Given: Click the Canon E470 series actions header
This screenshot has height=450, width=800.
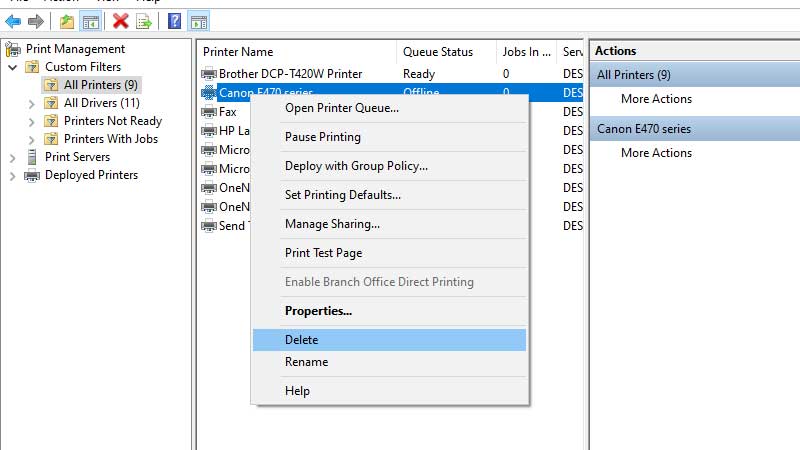Looking at the screenshot, I should [x=695, y=129].
